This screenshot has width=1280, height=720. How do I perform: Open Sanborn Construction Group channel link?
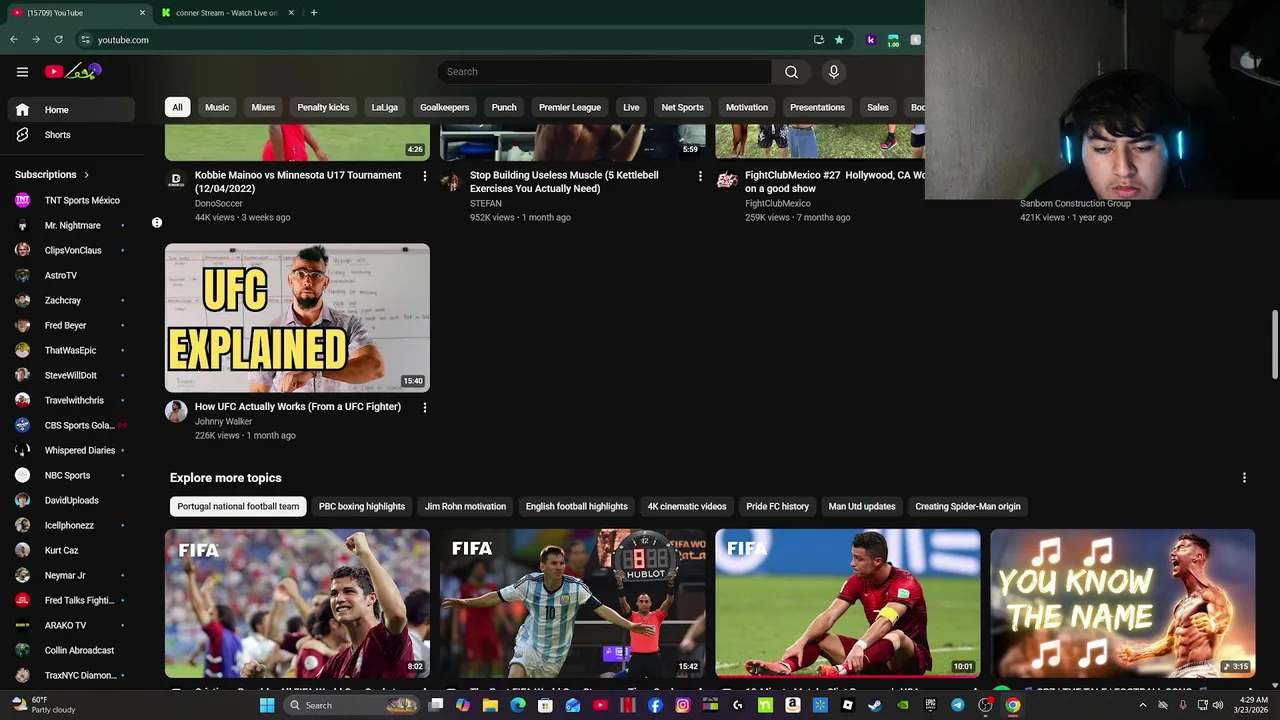1075,203
